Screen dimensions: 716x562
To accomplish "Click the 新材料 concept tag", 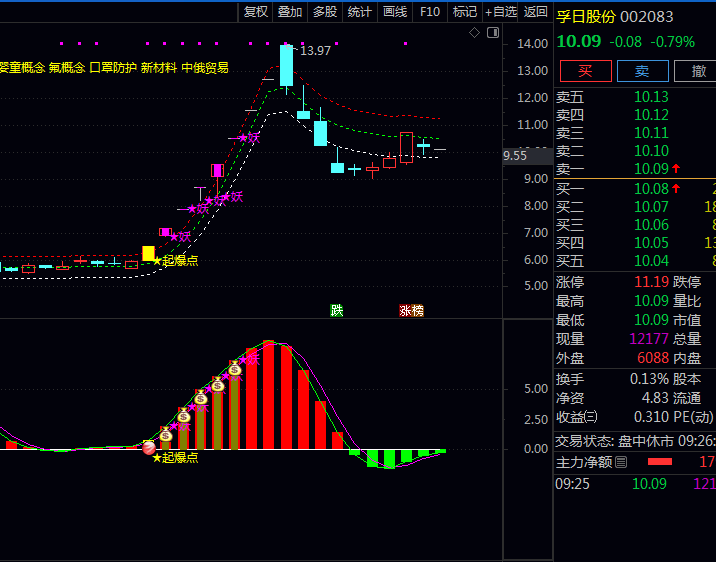I will (x=158, y=68).
